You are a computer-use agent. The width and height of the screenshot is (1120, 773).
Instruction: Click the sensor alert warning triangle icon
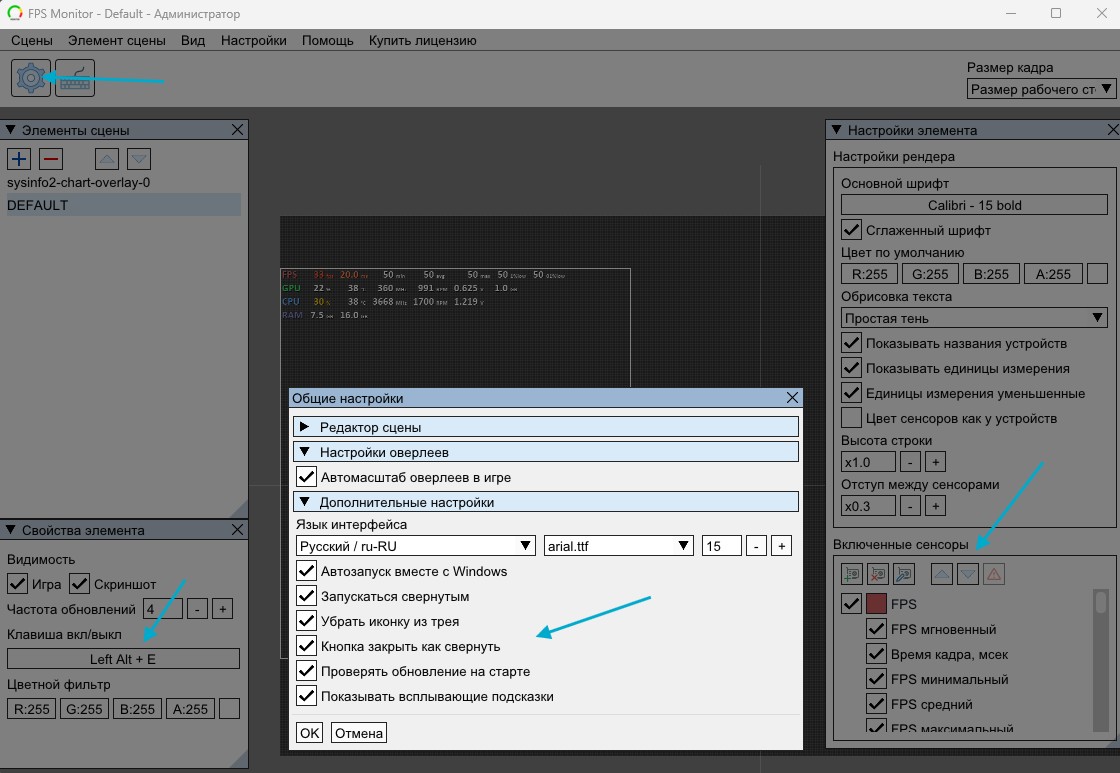coord(993,574)
